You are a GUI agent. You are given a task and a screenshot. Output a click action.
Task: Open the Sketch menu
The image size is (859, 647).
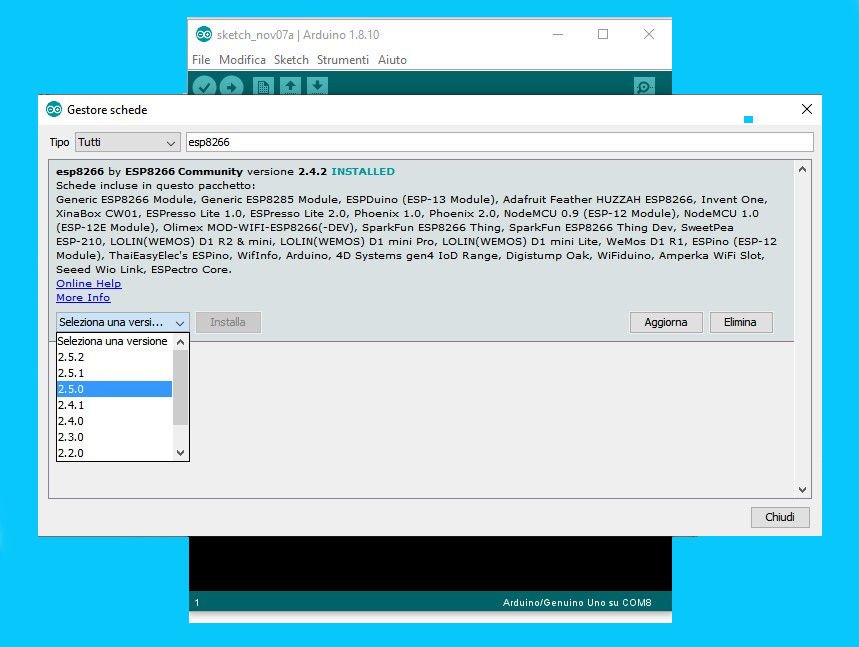point(291,60)
